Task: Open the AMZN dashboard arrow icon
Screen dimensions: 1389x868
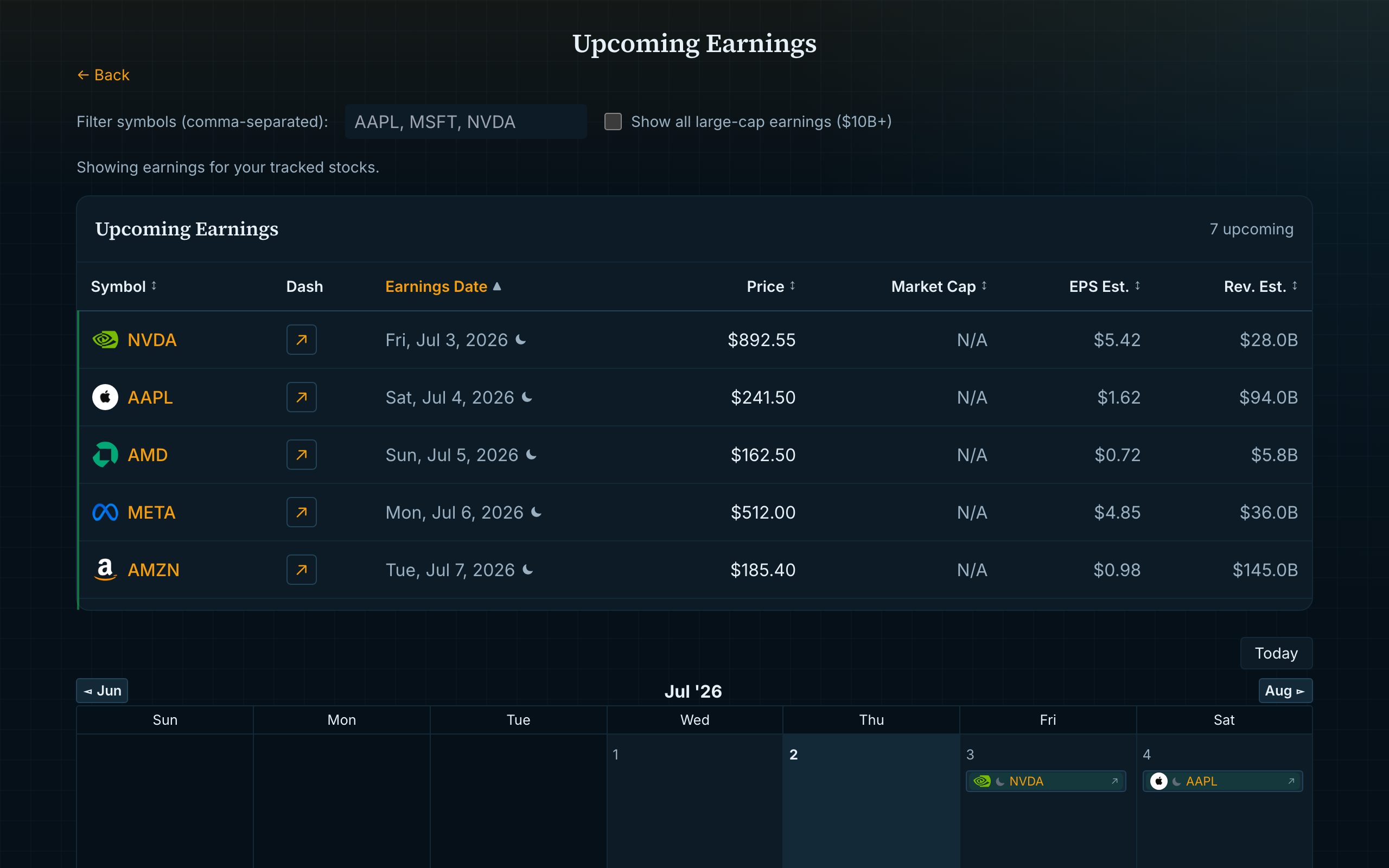Action: pyautogui.click(x=301, y=570)
